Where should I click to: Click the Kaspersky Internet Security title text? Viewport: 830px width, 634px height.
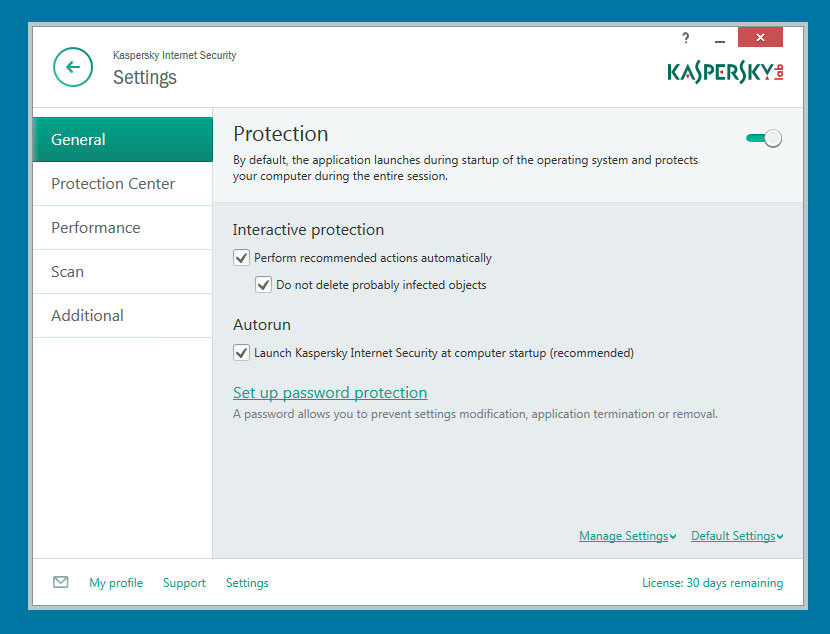[x=174, y=55]
